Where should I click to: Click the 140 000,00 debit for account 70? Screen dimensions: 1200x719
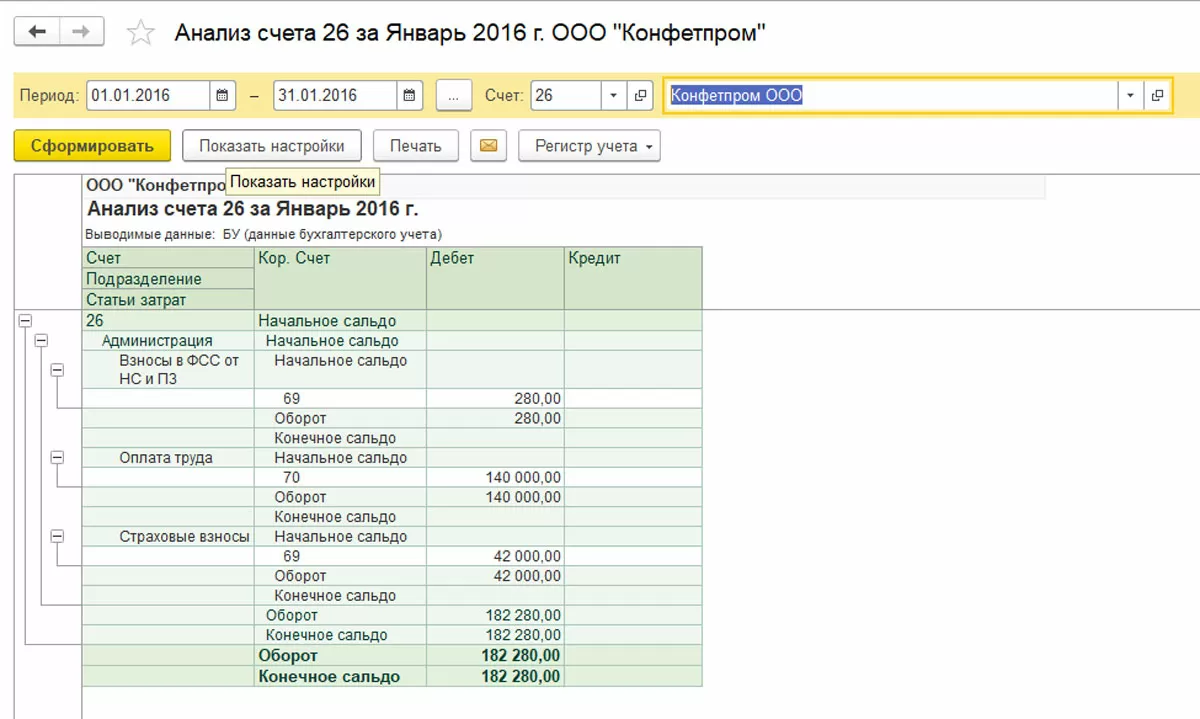click(x=495, y=478)
